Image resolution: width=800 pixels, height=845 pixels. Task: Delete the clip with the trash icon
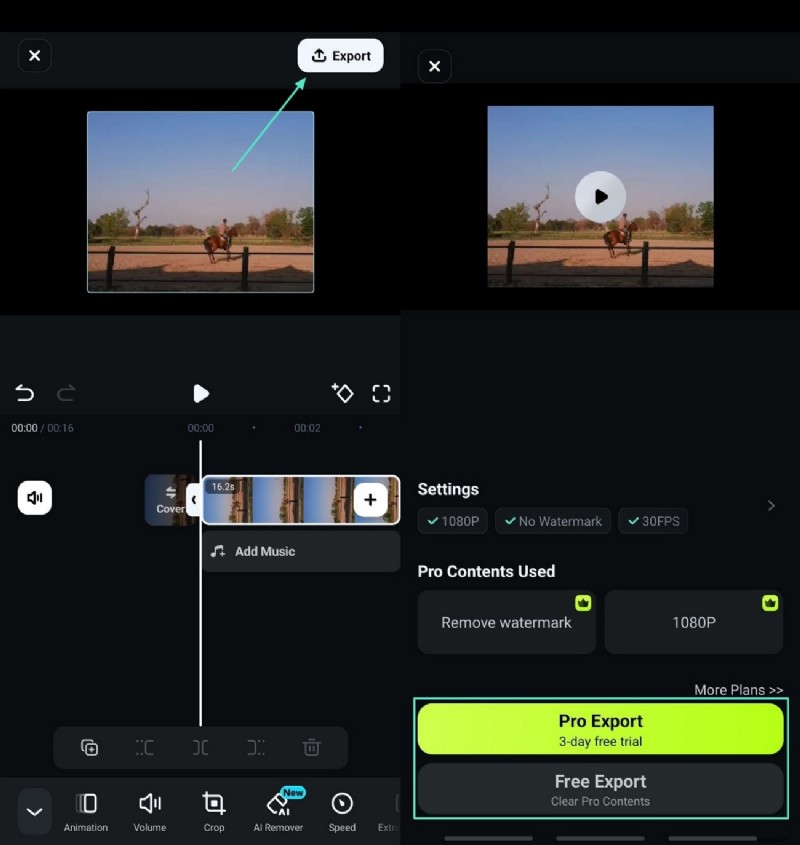pos(311,747)
